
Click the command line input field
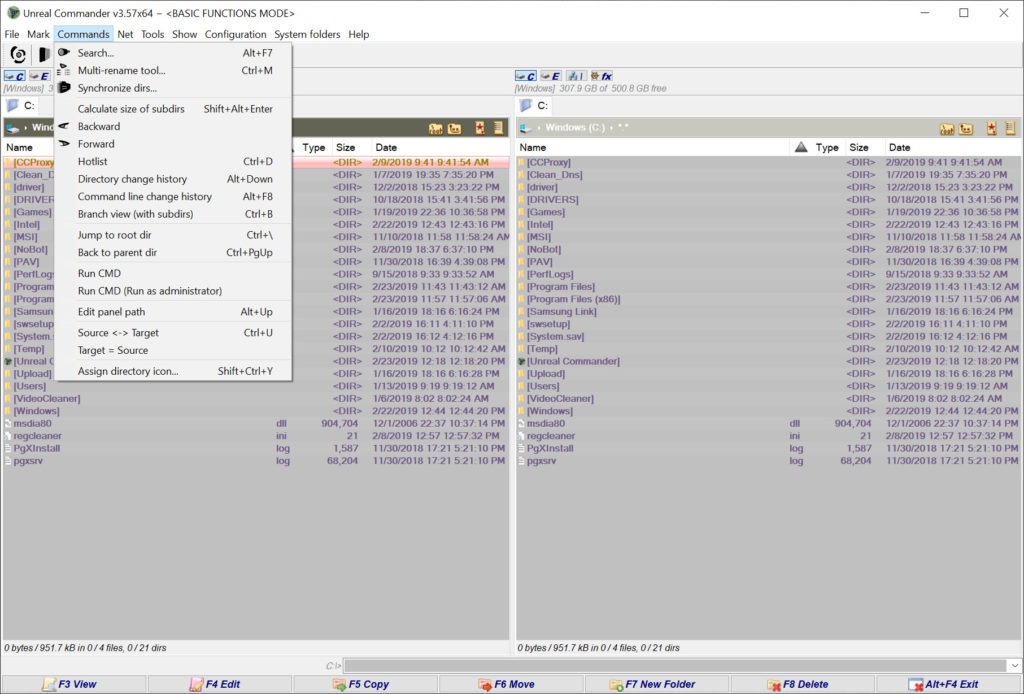point(675,666)
